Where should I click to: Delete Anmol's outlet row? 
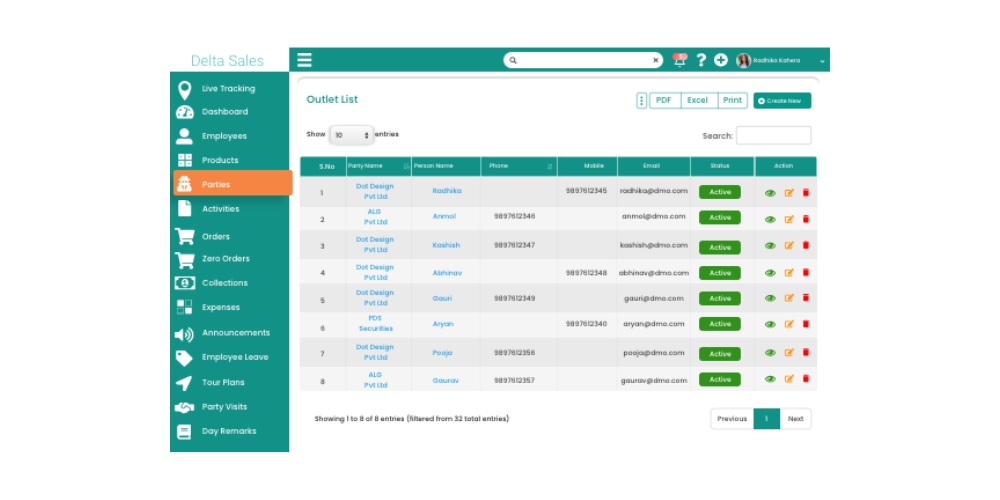[805, 219]
